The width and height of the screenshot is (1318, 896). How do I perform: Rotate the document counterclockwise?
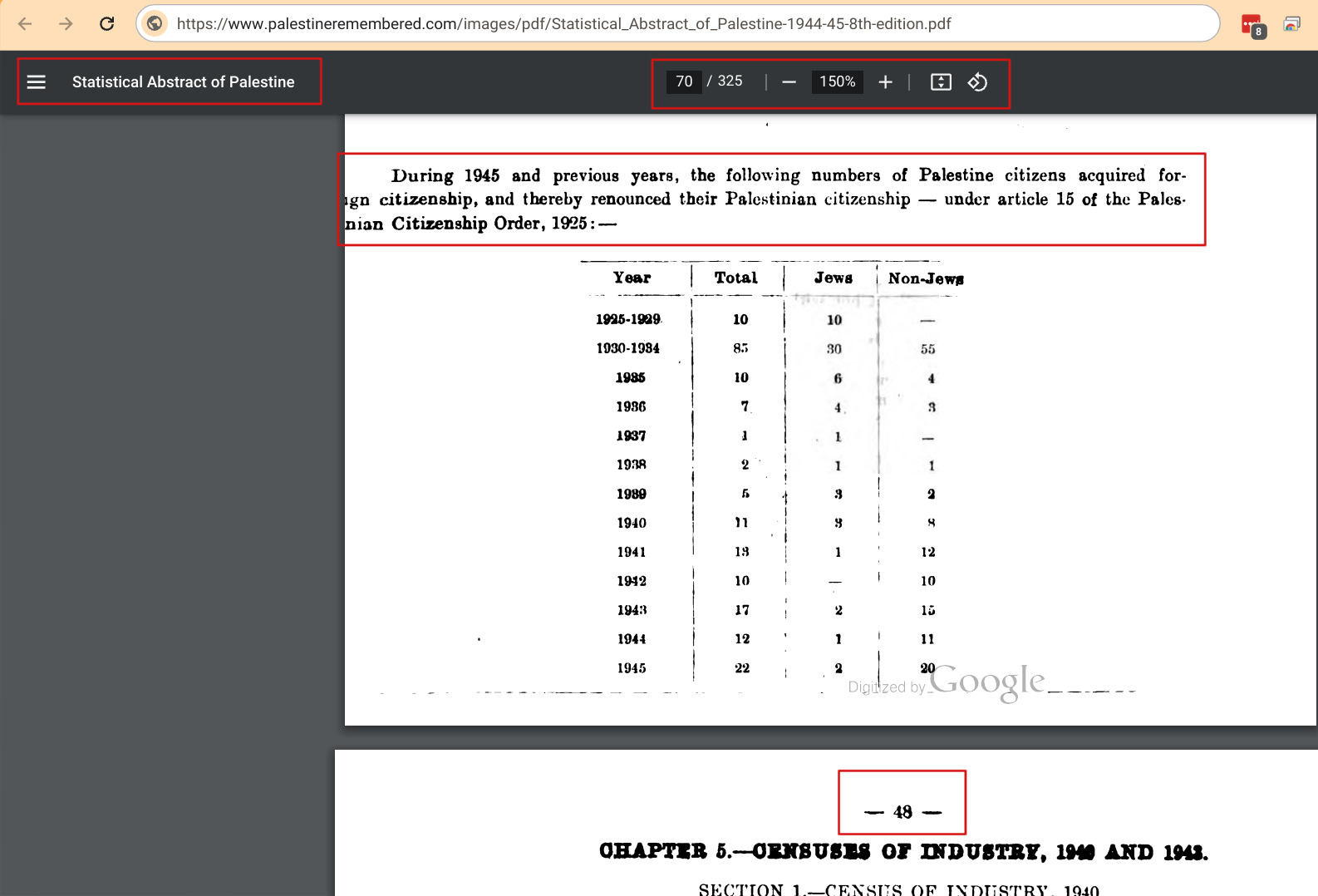pos(977,82)
